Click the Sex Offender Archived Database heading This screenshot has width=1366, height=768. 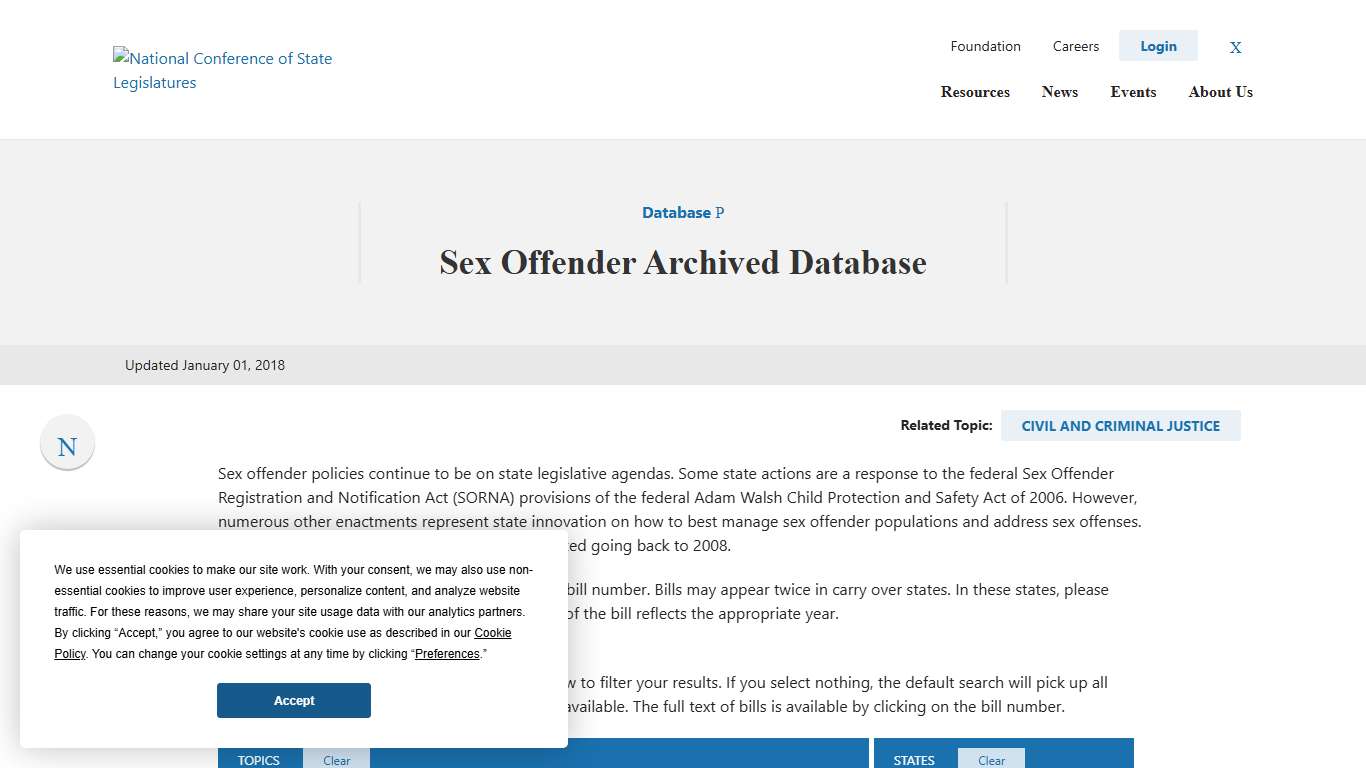tap(683, 262)
